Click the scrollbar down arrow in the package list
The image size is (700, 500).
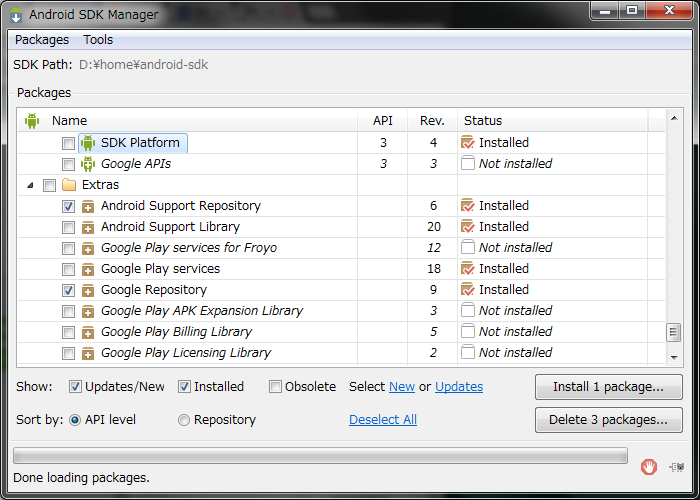(674, 357)
